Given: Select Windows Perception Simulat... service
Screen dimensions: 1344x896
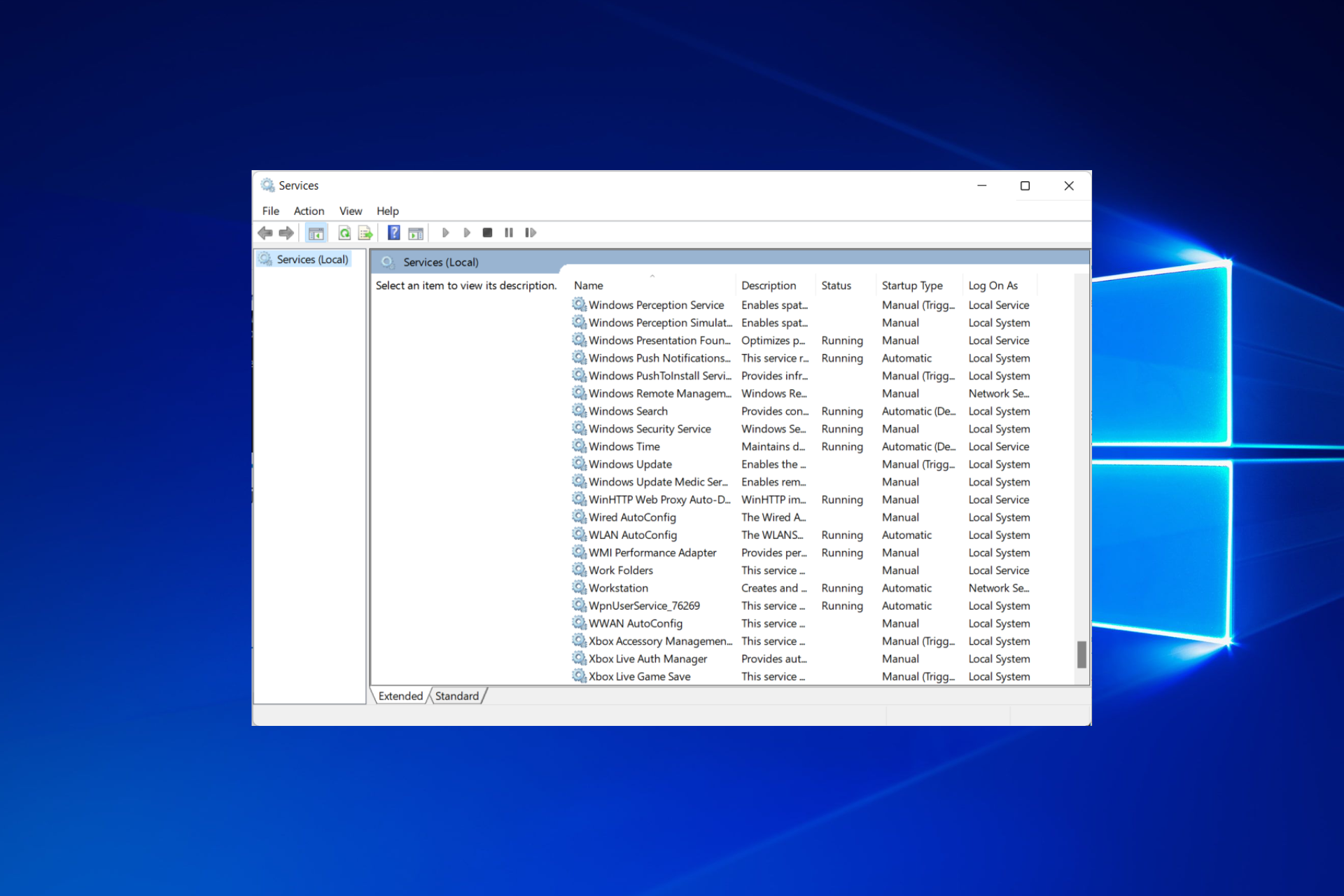Looking at the screenshot, I should coord(660,323).
